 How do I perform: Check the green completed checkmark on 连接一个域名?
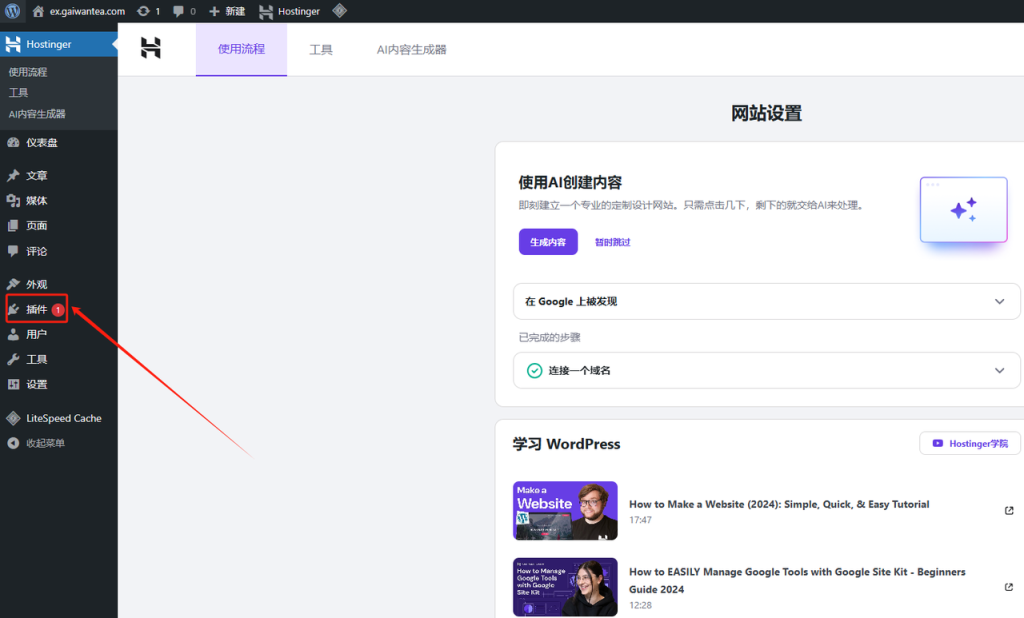click(x=532, y=370)
